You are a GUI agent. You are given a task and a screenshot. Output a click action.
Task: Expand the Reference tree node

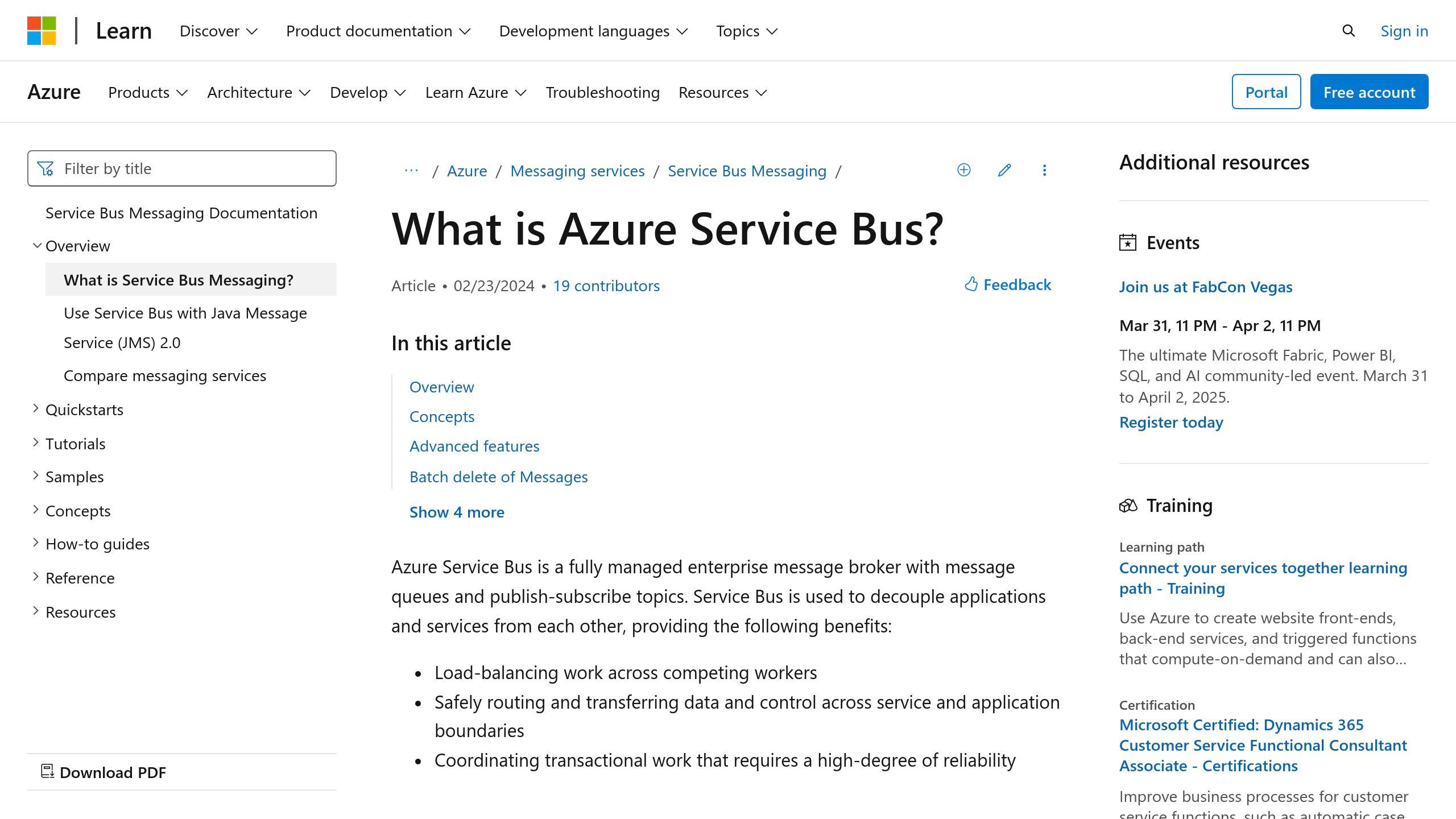pos(36,577)
